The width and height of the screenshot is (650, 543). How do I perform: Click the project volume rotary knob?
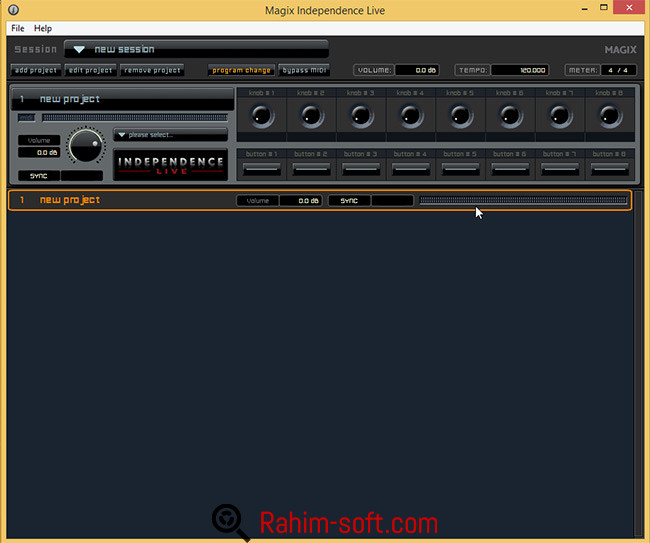(x=86, y=145)
